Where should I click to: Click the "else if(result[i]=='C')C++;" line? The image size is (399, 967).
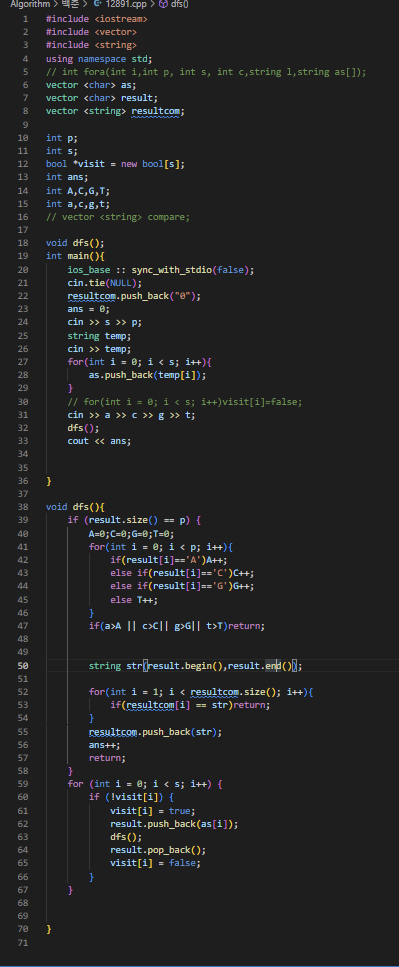[x=183, y=573]
